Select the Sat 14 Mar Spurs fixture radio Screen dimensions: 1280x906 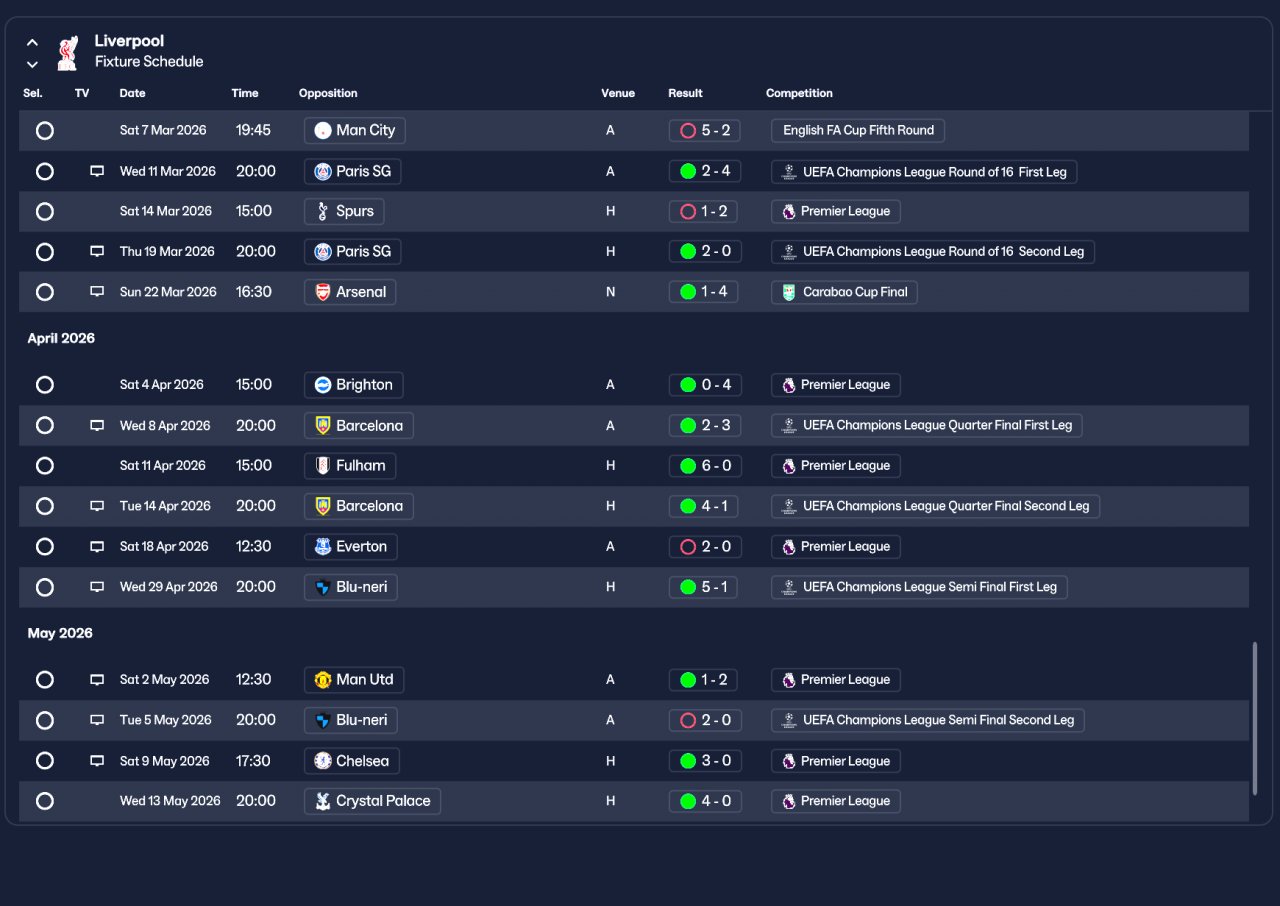44,211
